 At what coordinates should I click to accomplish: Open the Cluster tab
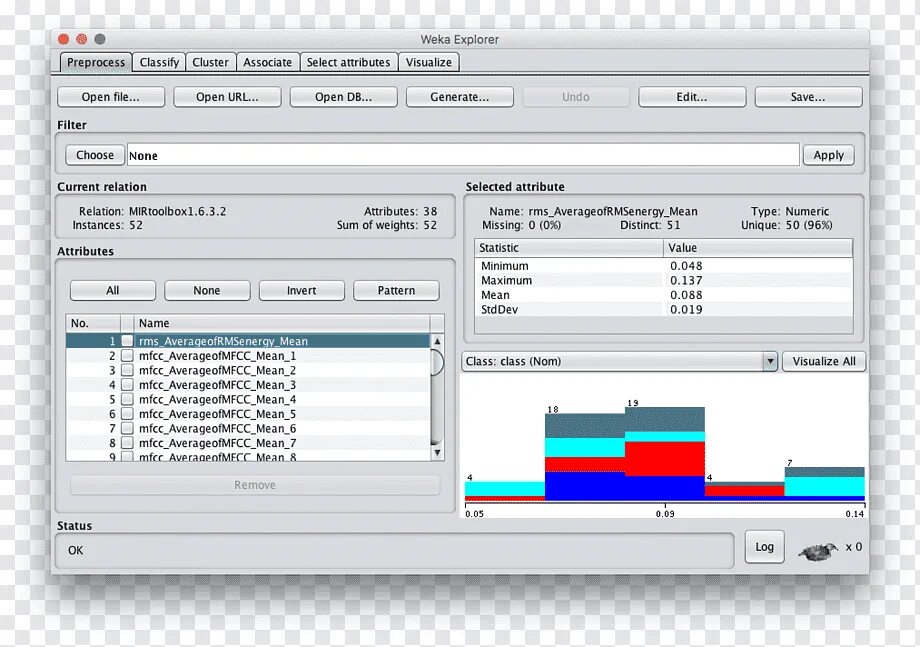coord(211,62)
